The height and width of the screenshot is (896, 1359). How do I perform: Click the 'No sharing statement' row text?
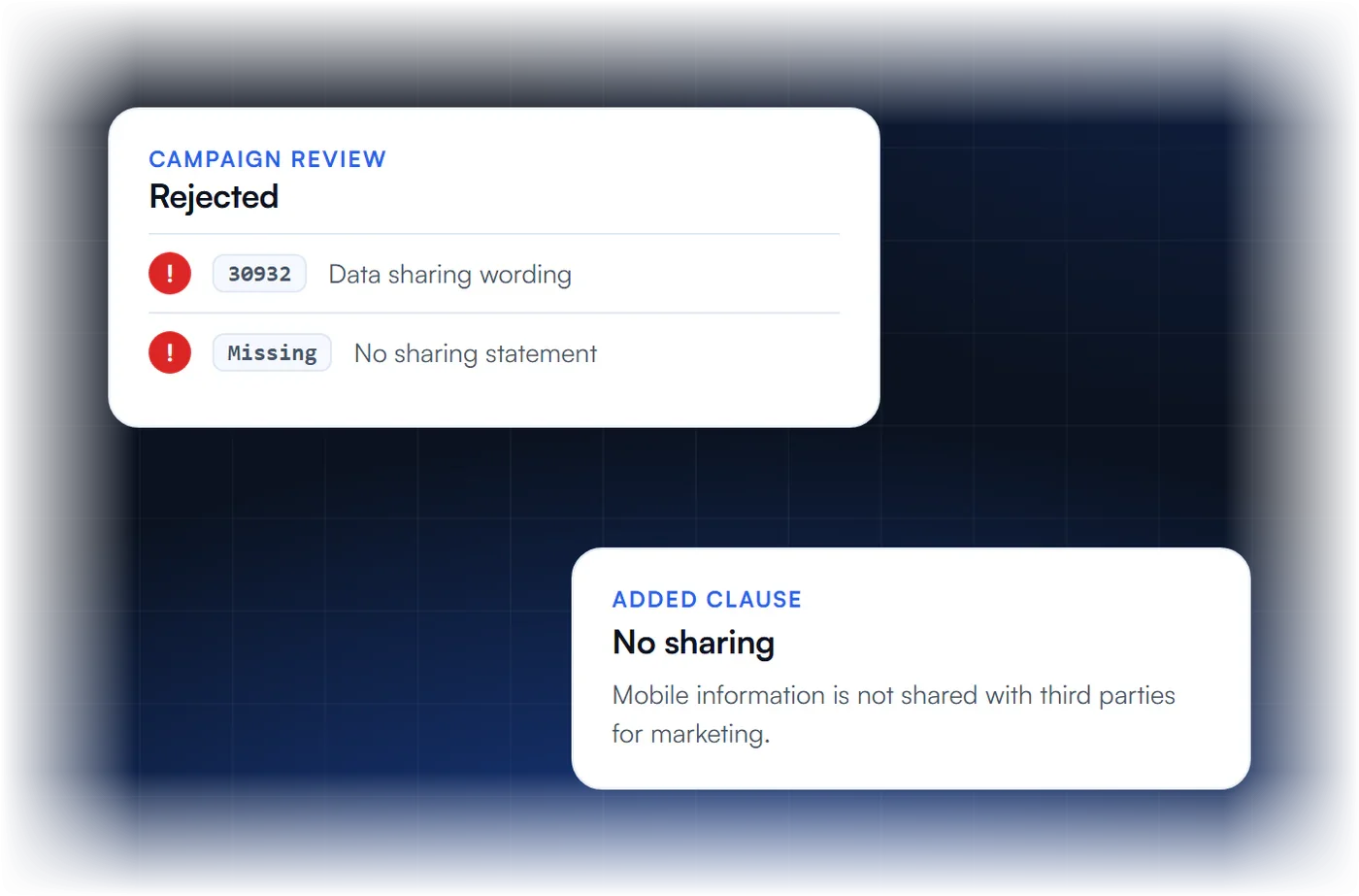pos(476,353)
